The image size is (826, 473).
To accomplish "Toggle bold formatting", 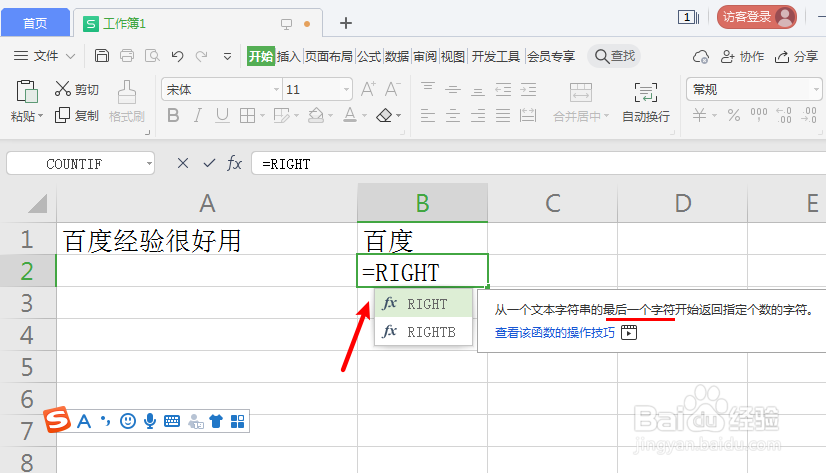I will tap(173, 115).
